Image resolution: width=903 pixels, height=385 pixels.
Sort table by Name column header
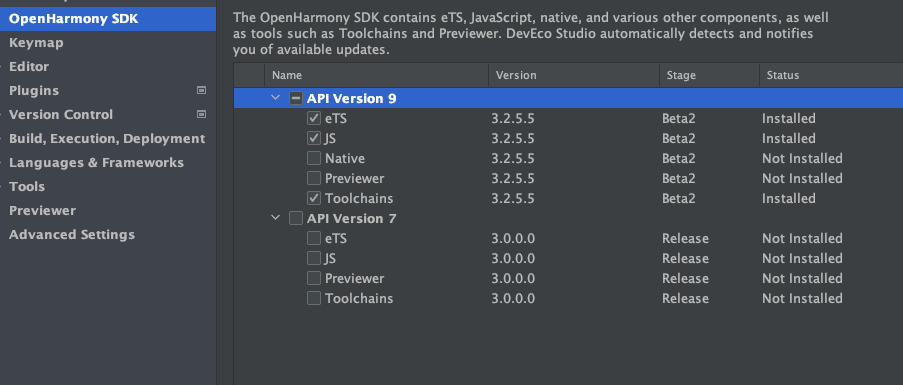pos(377,75)
